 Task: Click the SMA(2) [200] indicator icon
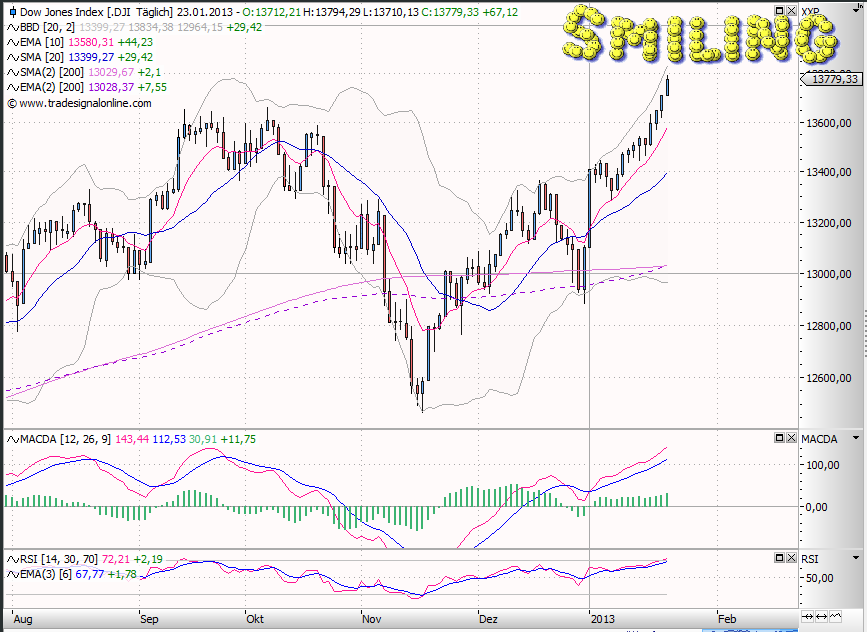(12, 72)
